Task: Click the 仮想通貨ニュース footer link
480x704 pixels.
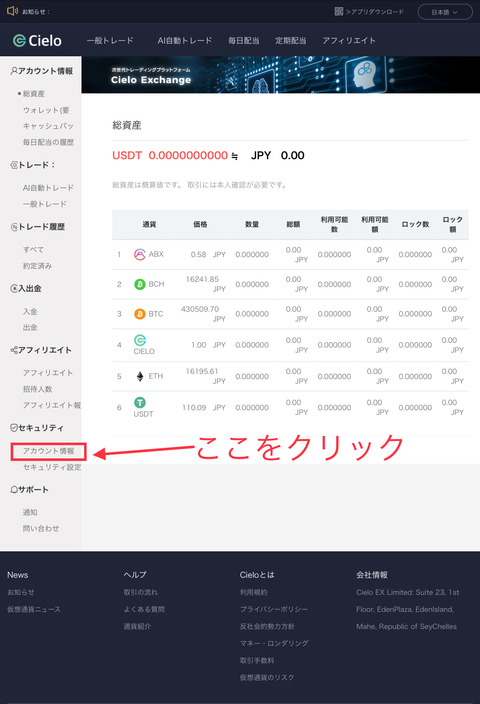Action: point(34,609)
